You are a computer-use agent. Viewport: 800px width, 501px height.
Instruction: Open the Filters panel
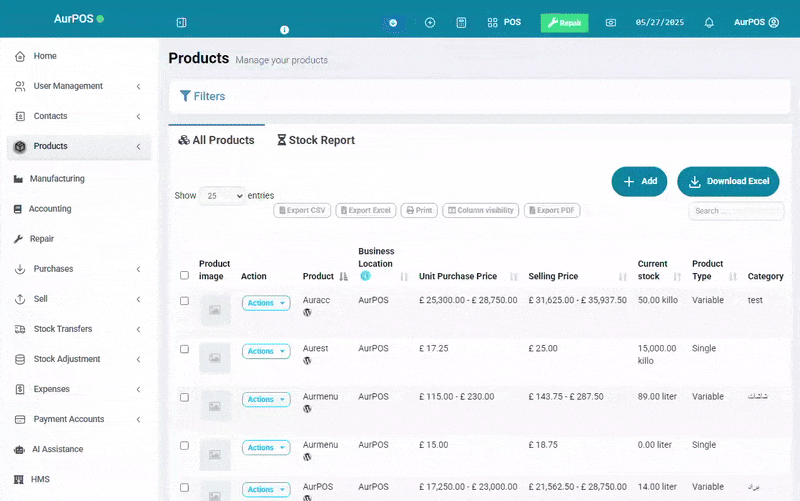click(203, 96)
